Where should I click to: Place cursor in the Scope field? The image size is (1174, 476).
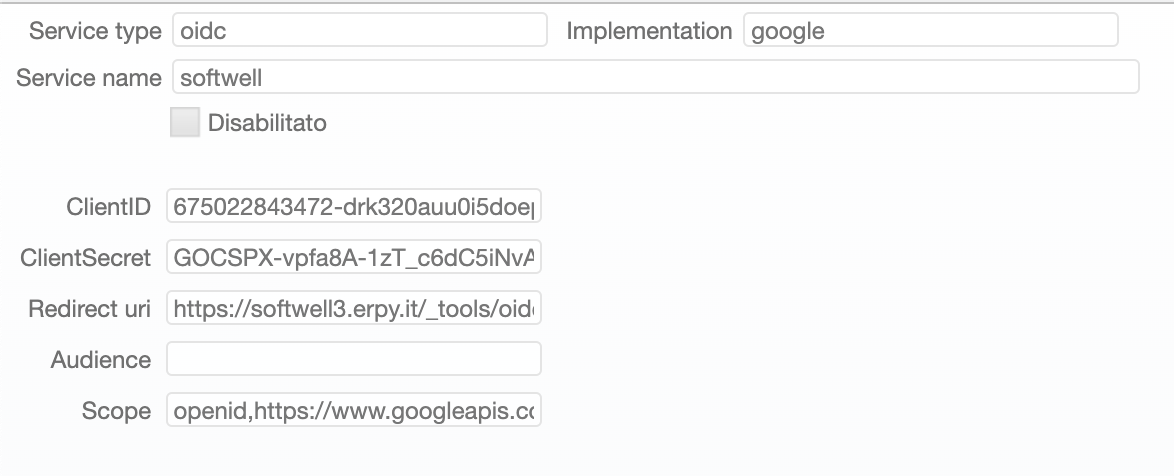[x=354, y=411]
